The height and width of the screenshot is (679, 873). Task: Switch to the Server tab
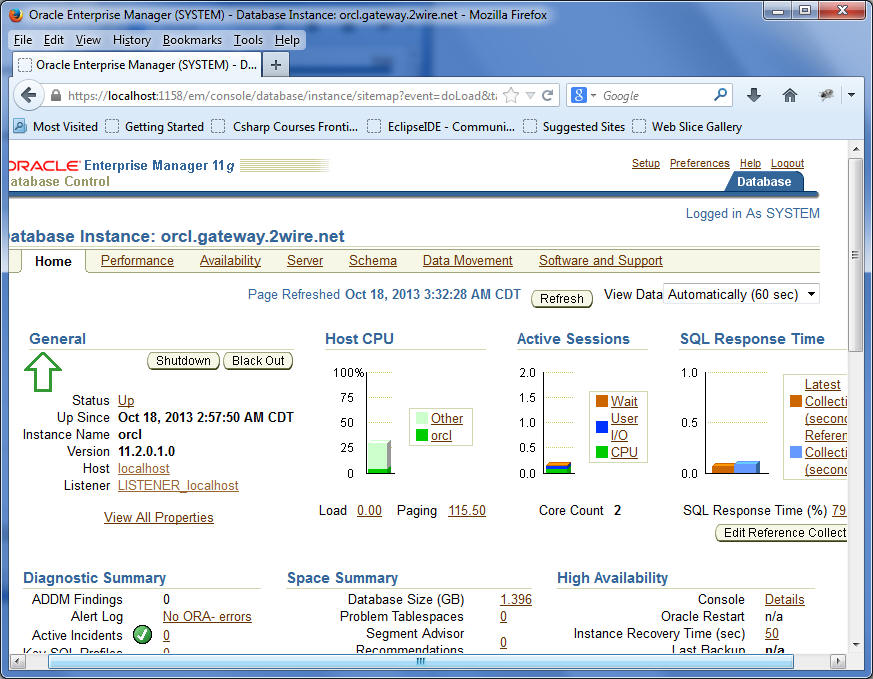305,260
